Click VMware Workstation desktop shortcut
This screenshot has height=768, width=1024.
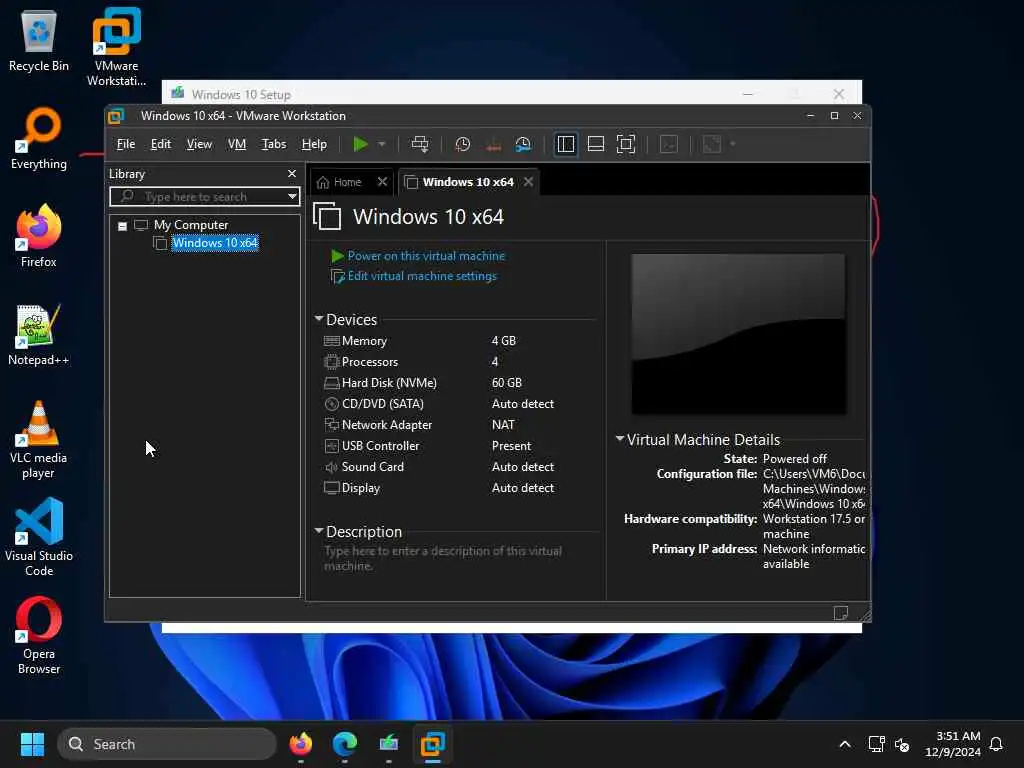pos(116,47)
